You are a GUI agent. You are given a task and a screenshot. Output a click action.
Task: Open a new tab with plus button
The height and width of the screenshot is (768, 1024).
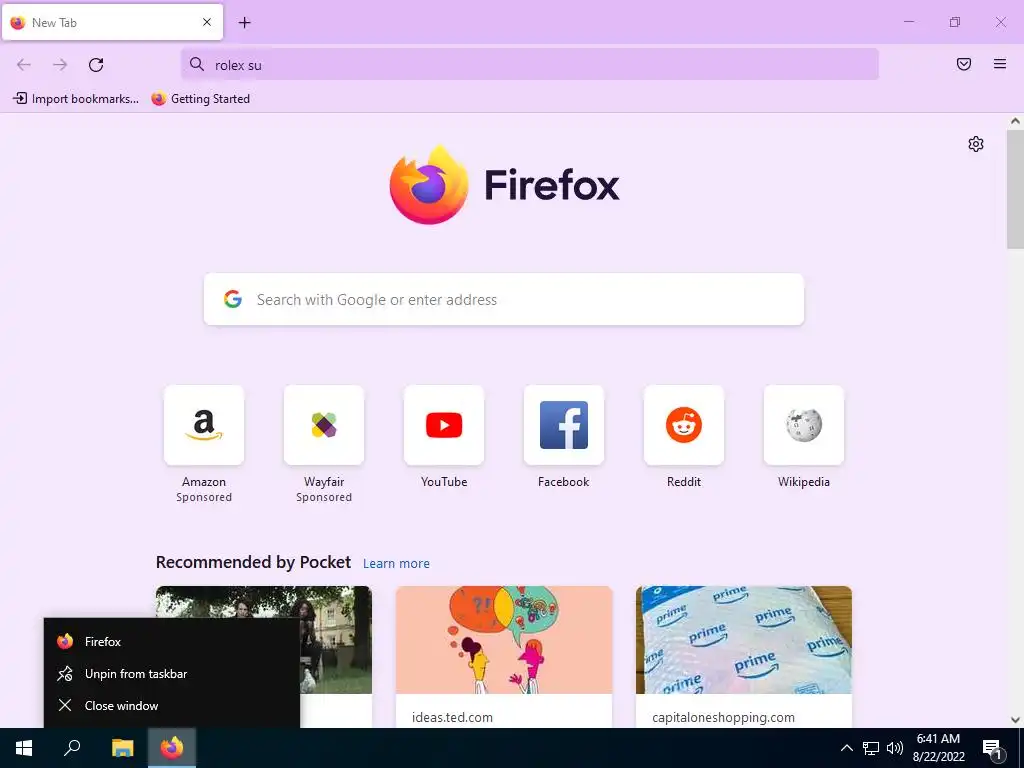click(244, 23)
